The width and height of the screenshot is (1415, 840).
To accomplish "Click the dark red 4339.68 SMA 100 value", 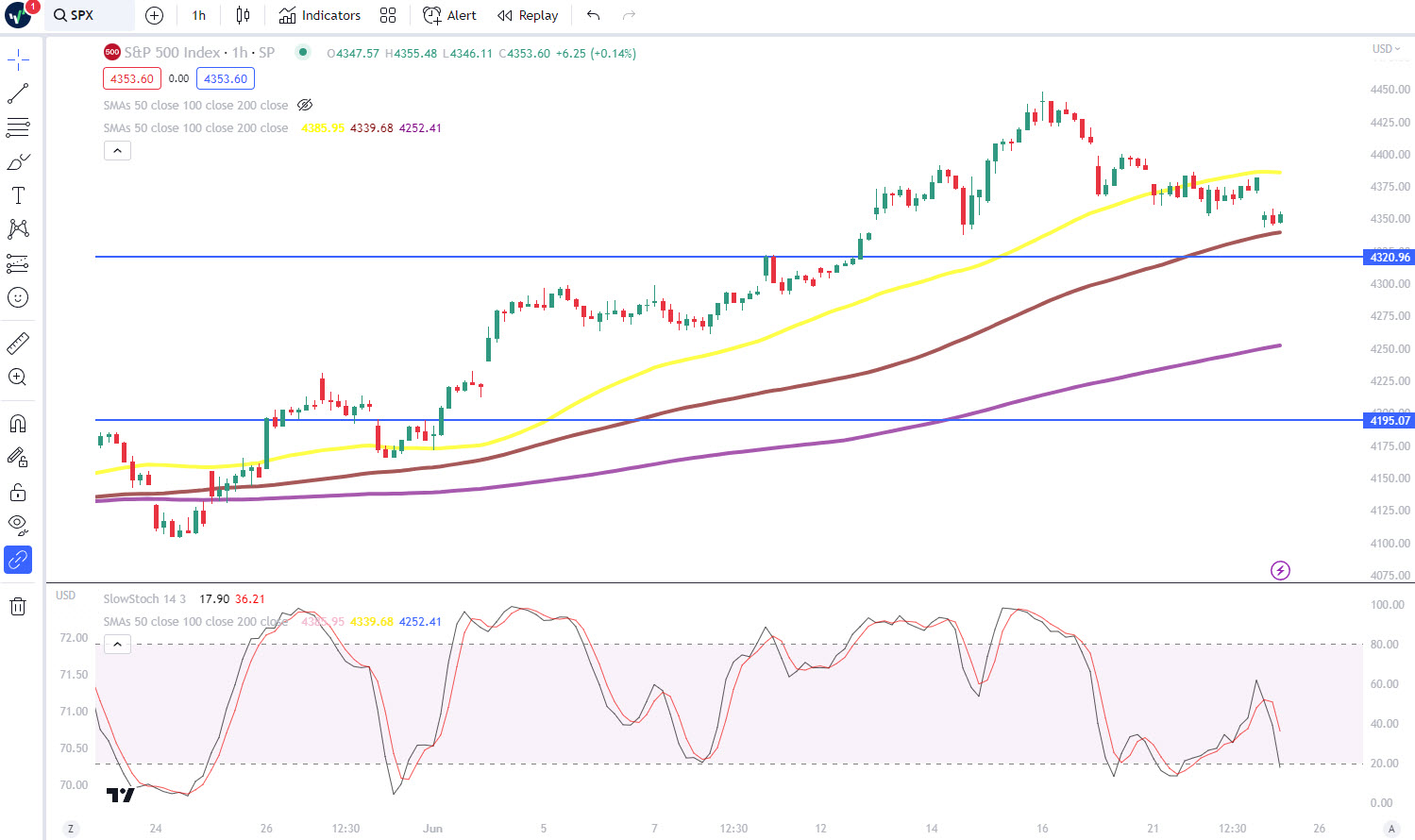I will point(372,127).
